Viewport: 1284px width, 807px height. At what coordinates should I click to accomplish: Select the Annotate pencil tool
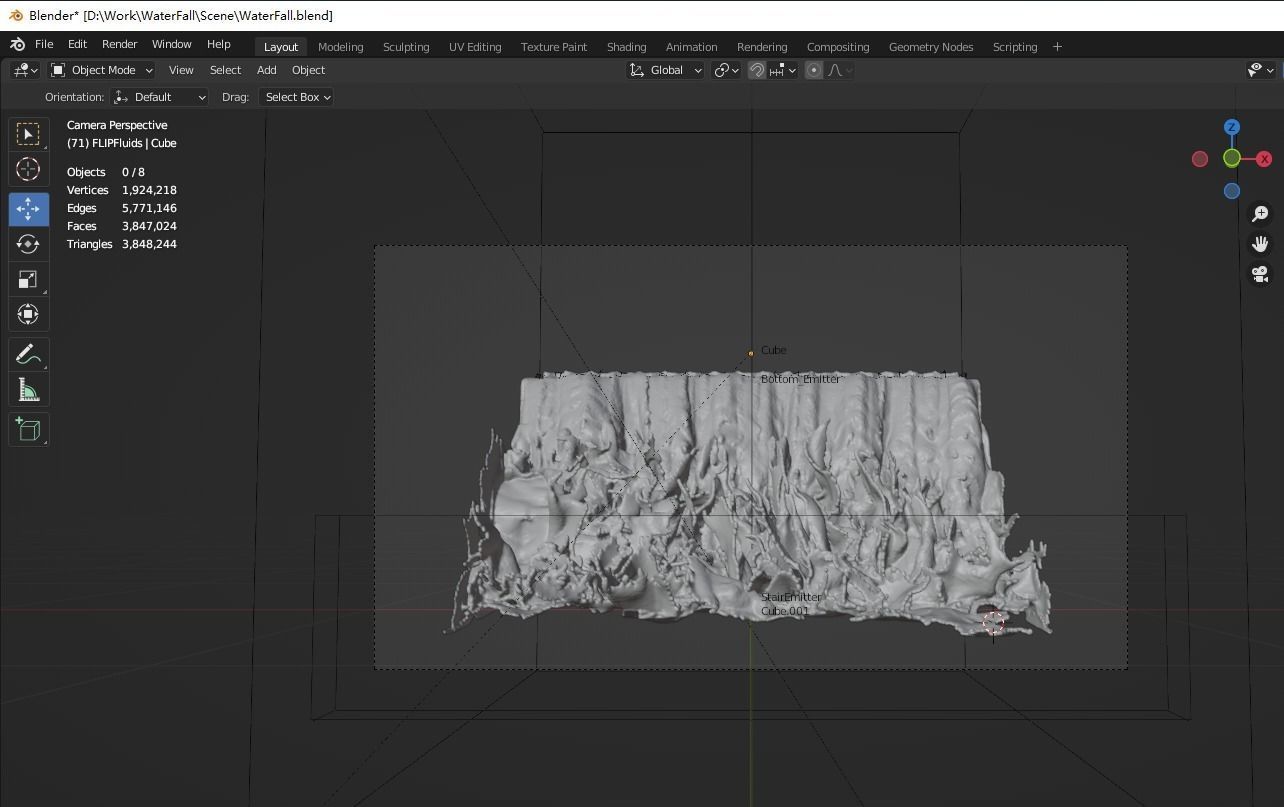(x=28, y=354)
